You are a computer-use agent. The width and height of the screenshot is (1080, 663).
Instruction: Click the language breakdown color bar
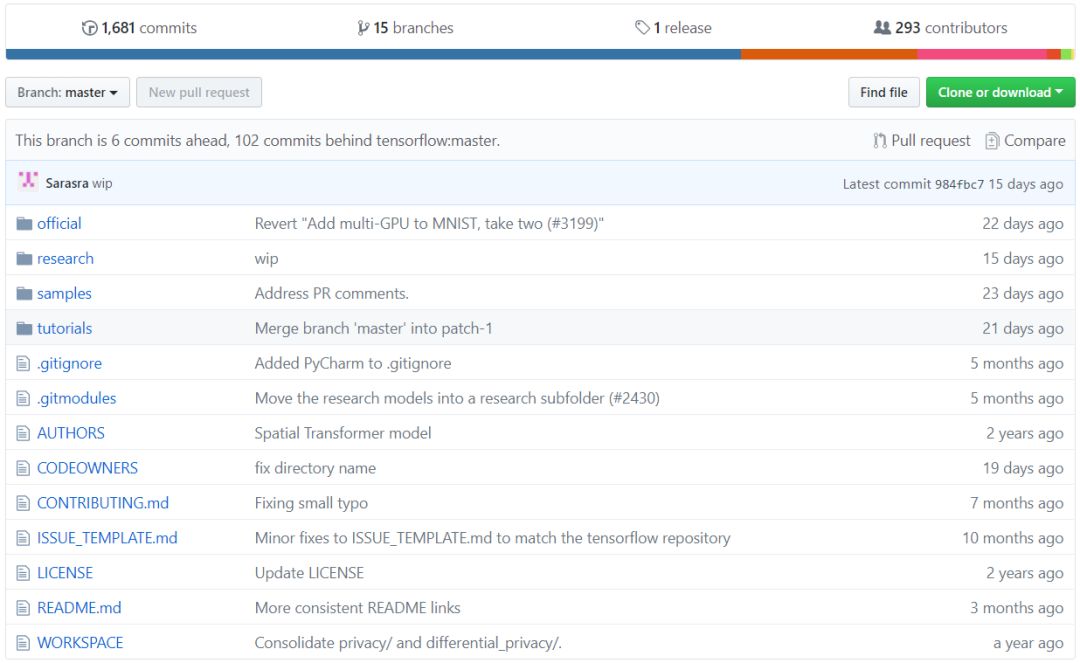click(540, 54)
